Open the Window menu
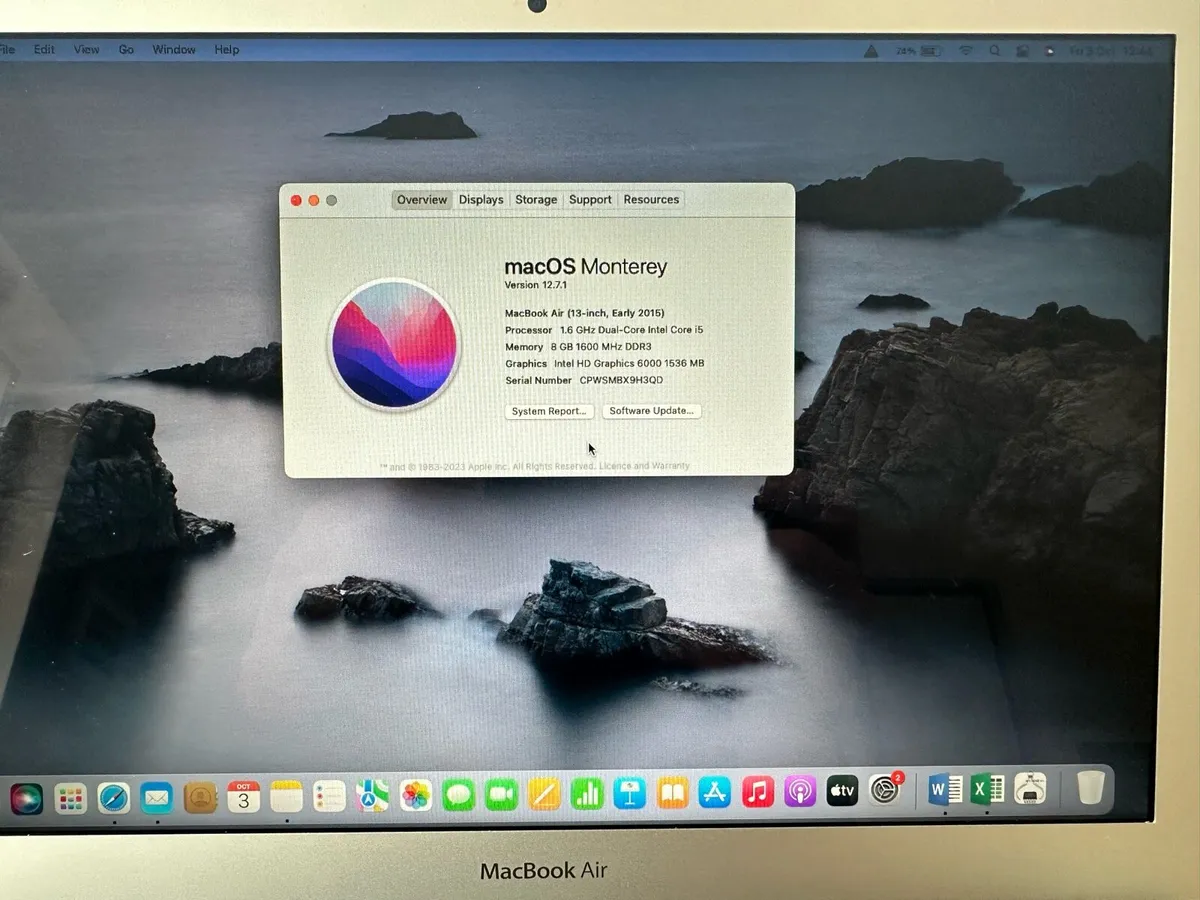This screenshot has height=900, width=1200. point(174,49)
